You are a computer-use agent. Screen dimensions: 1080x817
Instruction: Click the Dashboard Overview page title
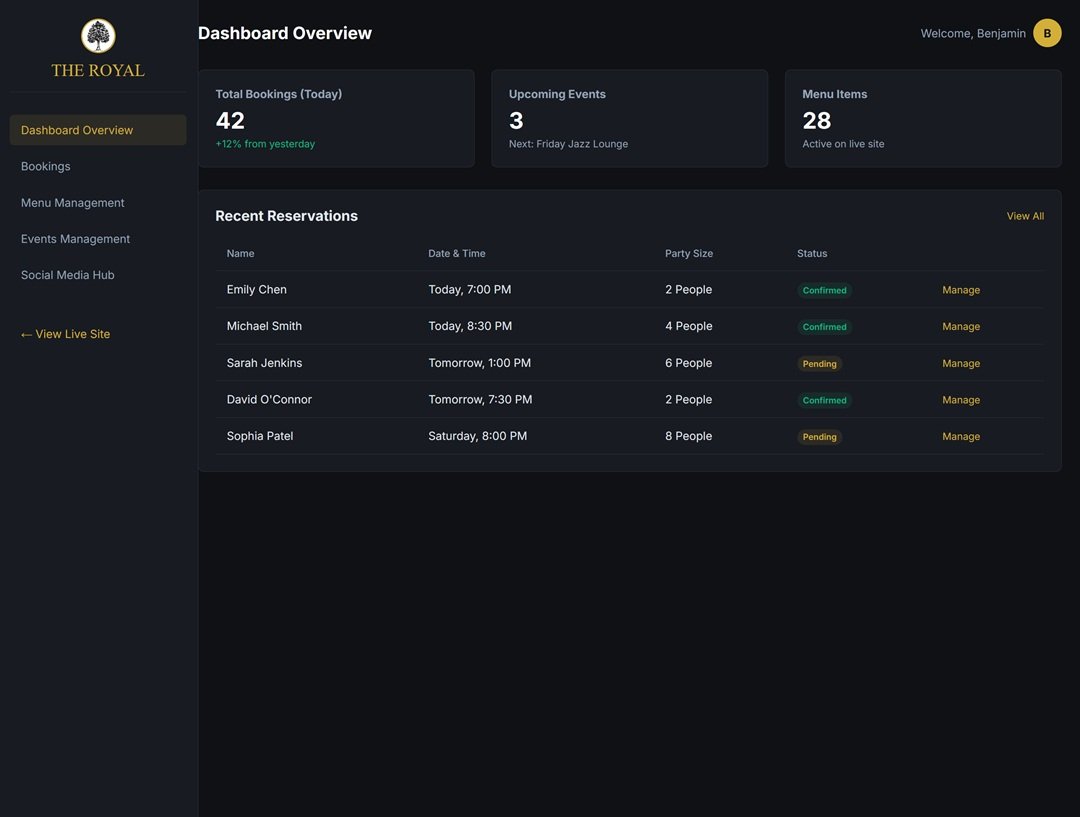pos(284,33)
